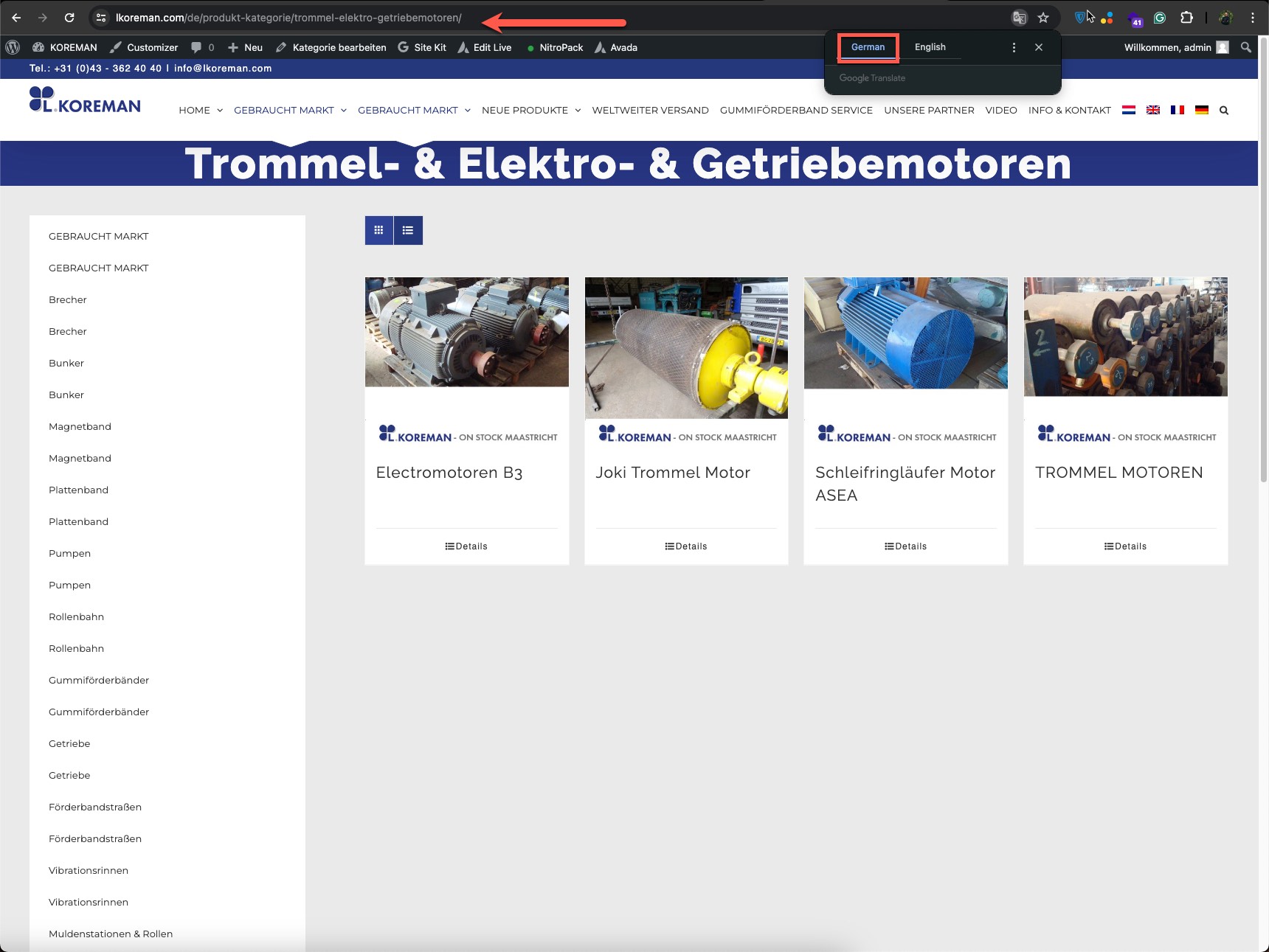Open Muldenstationen & Rollen sidebar category
Viewport: 1269px width, 952px height.
(111, 934)
